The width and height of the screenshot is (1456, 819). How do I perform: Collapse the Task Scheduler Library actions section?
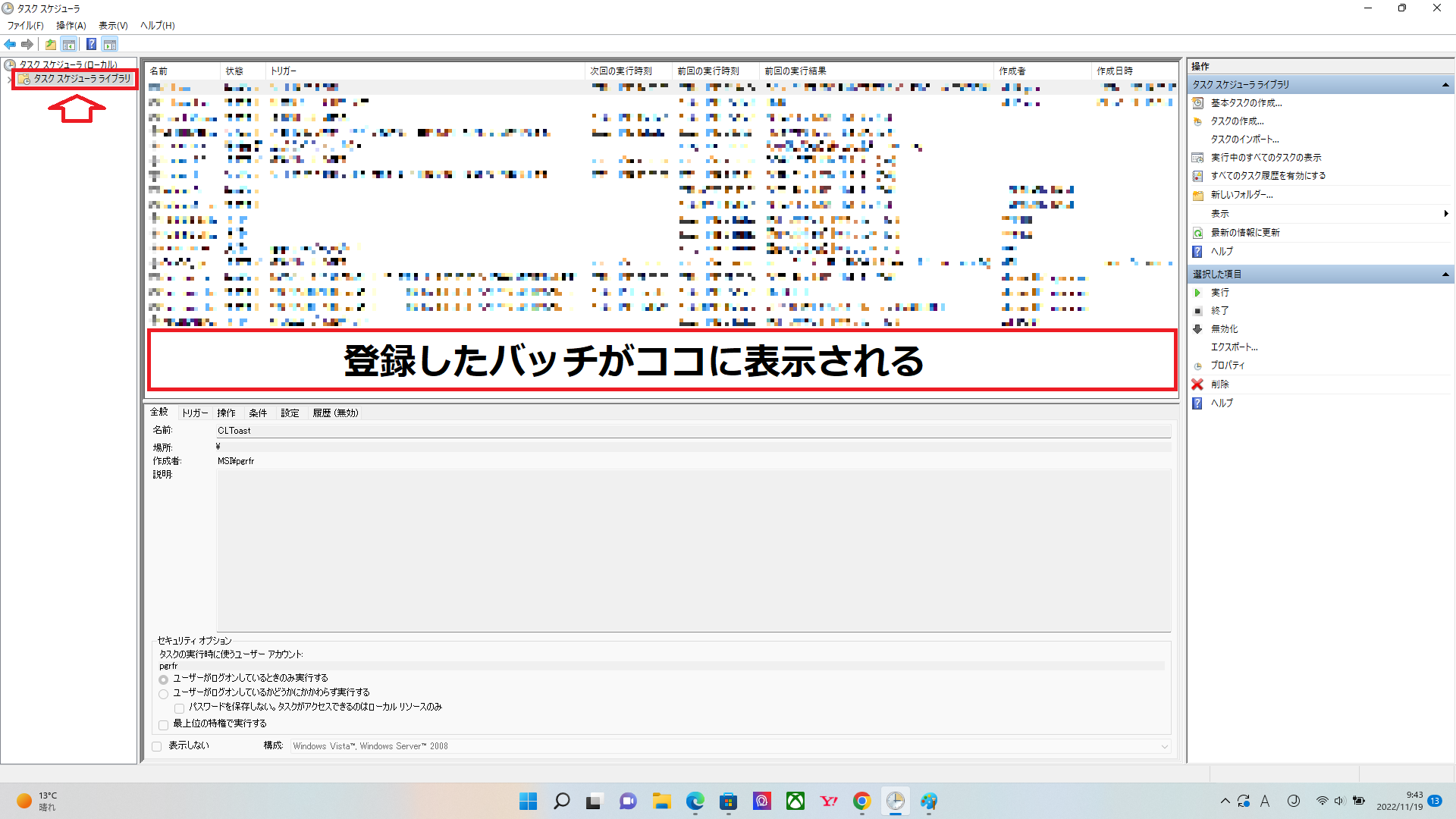pos(1445,85)
